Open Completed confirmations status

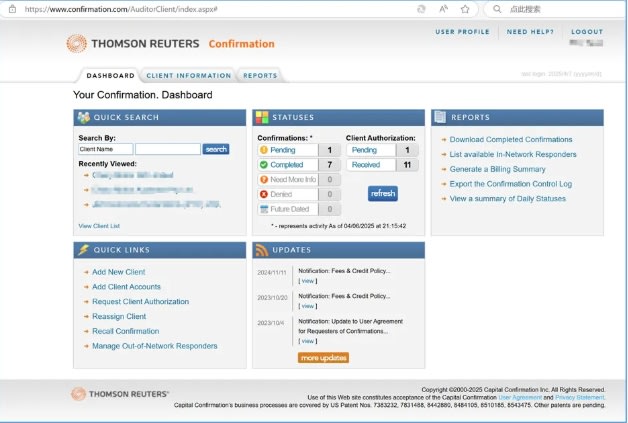click(288, 165)
